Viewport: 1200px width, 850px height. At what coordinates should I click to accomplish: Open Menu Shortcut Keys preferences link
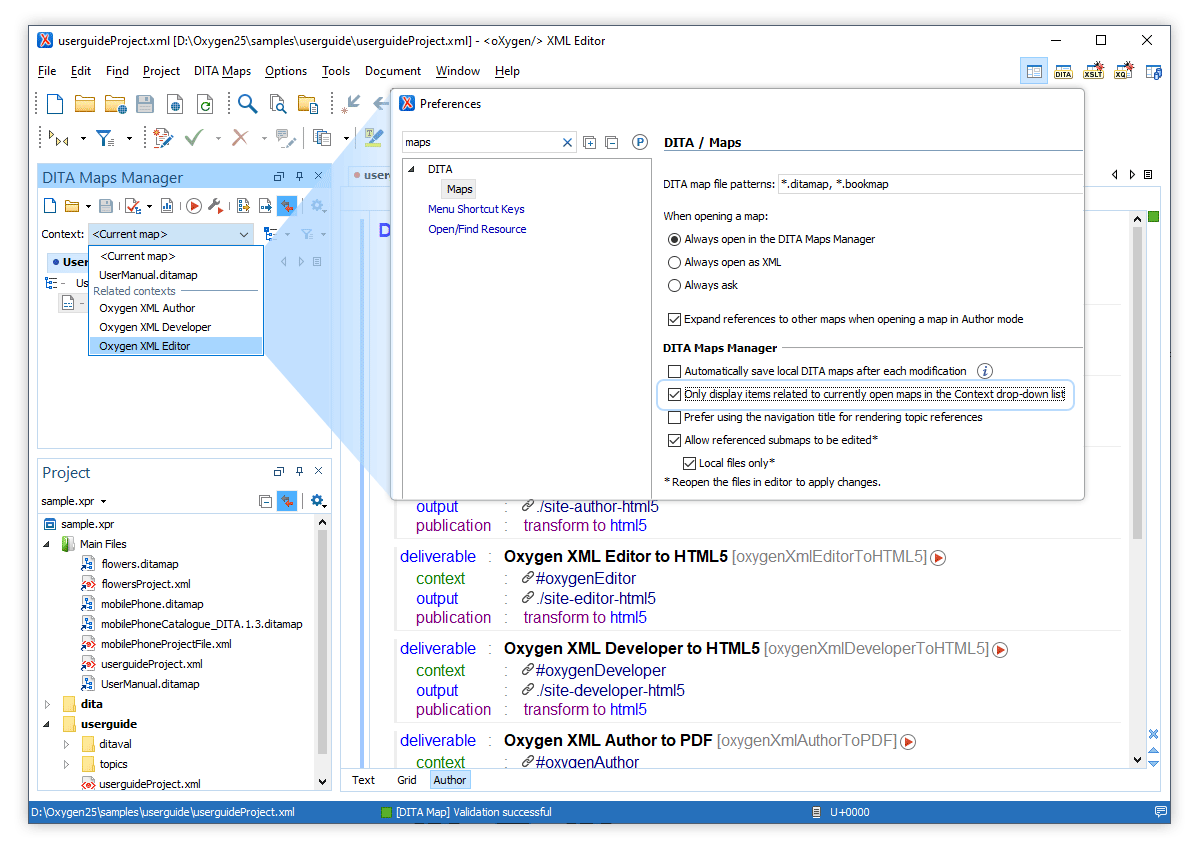476,209
